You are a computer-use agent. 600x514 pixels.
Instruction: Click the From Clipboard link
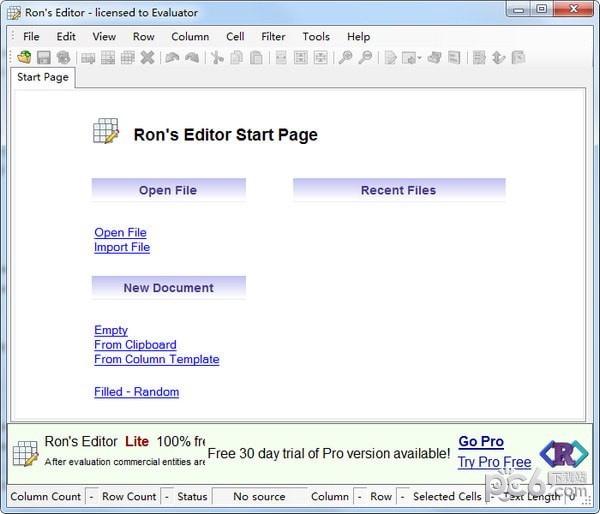tap(135, 345)
